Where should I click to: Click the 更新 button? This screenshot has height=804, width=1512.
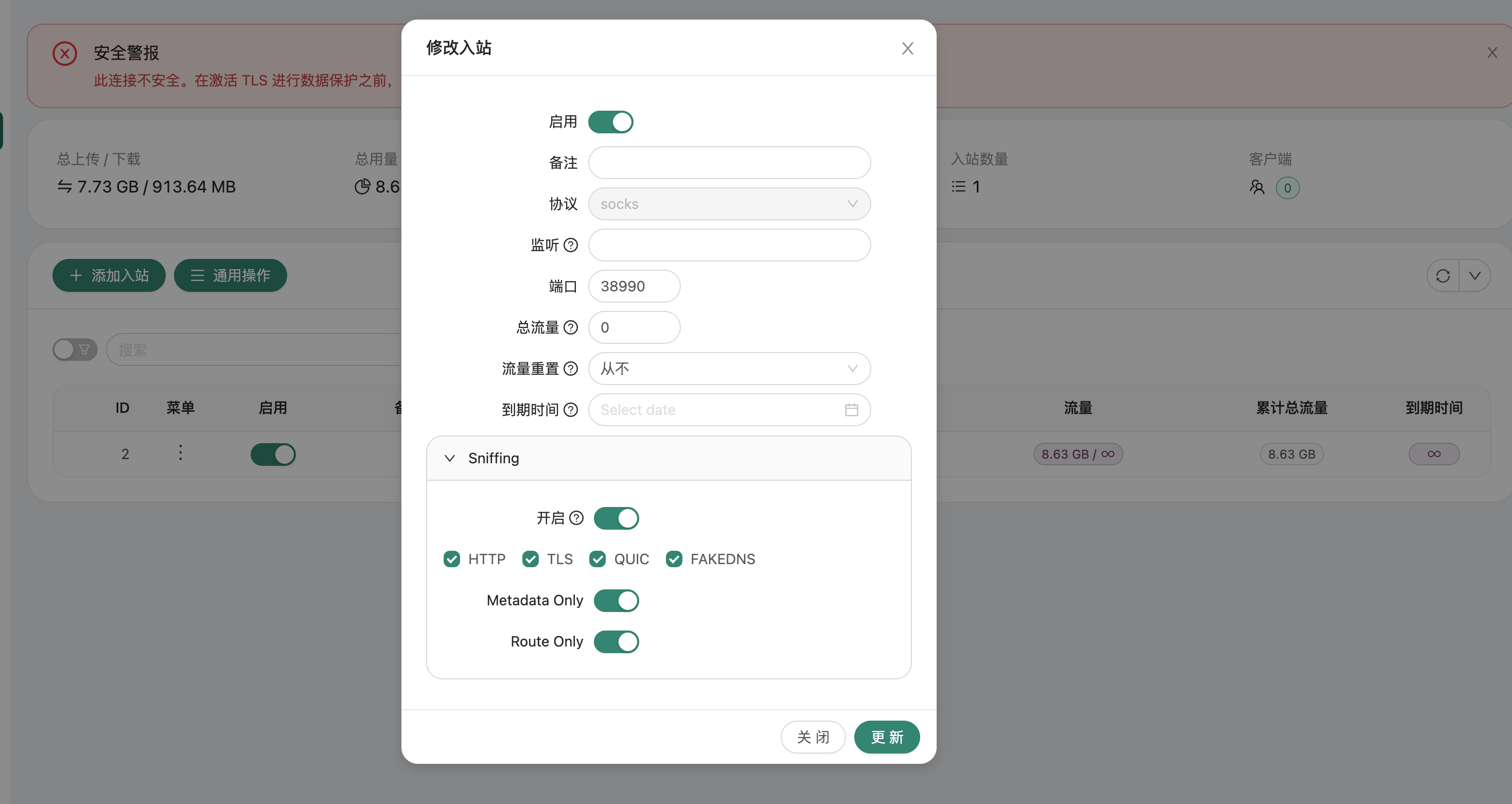(x=886, y=737)
